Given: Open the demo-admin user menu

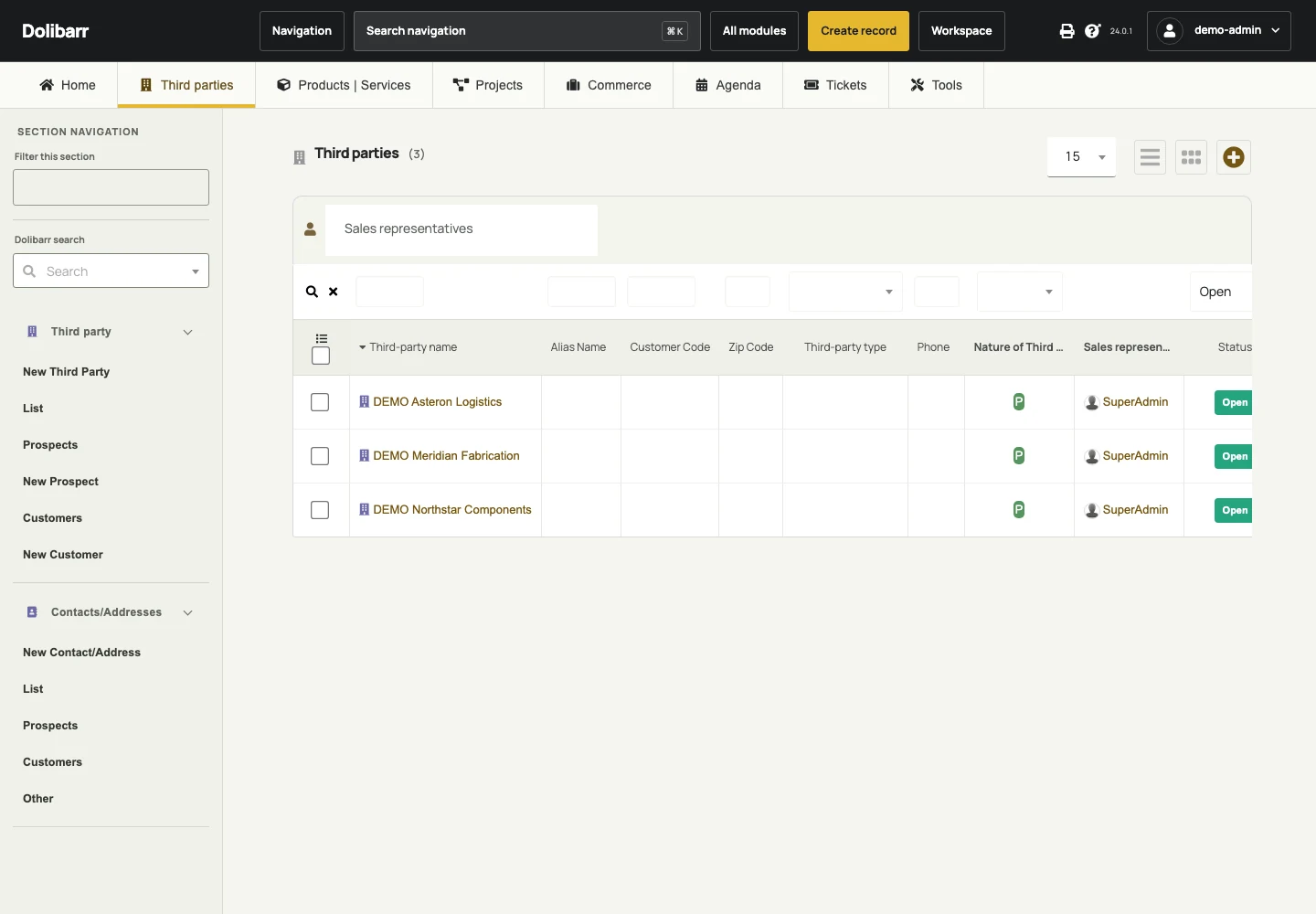Looking at the screenshot, I should point(1219,31).
